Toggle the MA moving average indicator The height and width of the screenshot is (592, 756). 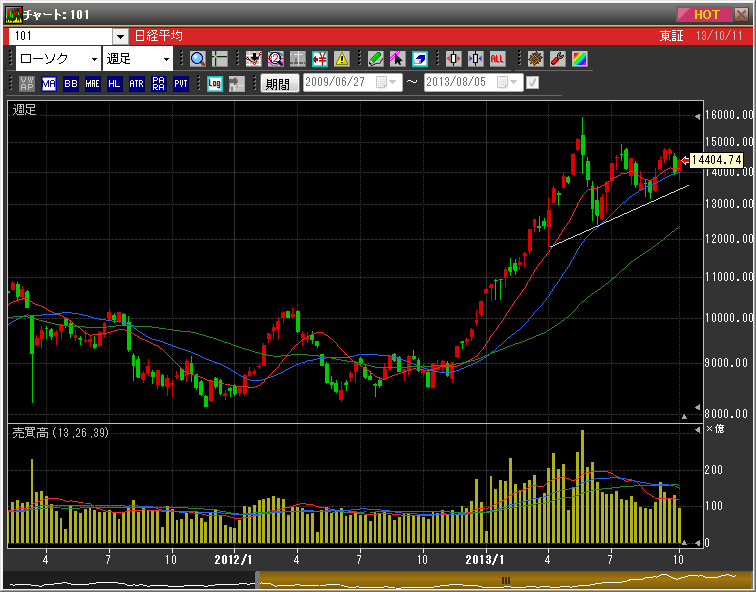(x=49, y=84)
